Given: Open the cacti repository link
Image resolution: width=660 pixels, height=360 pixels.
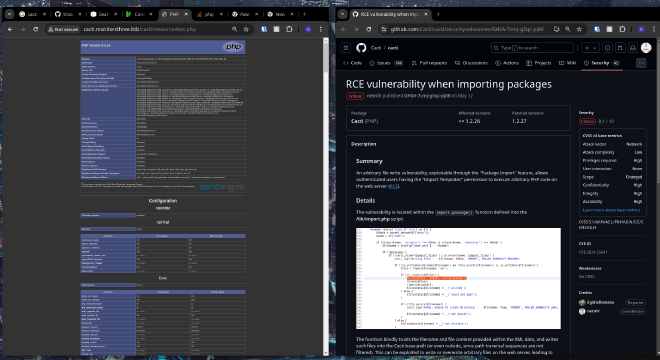Looking at the screenshot, I should tap(393, 48).
